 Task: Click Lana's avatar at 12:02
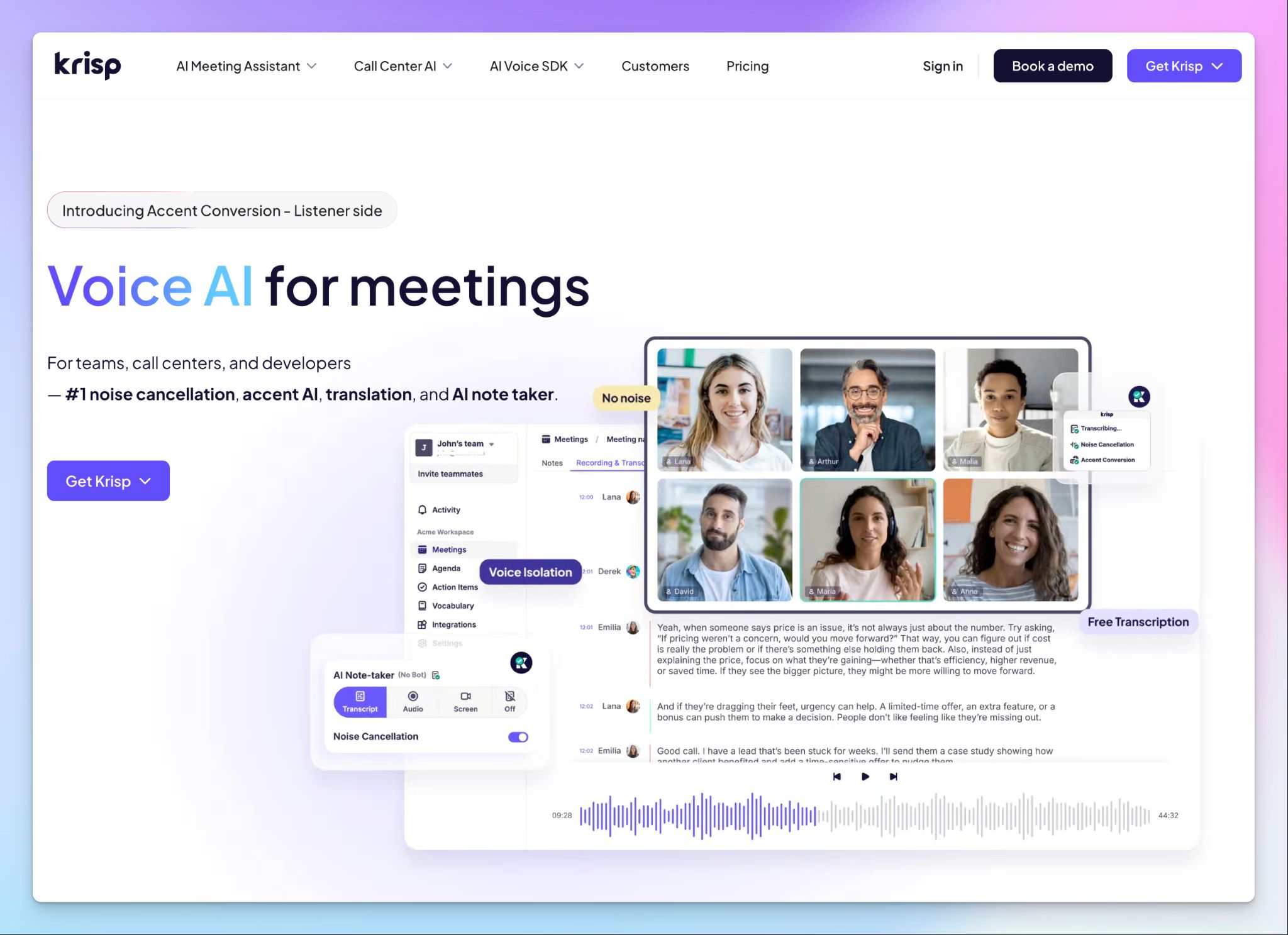633,707
